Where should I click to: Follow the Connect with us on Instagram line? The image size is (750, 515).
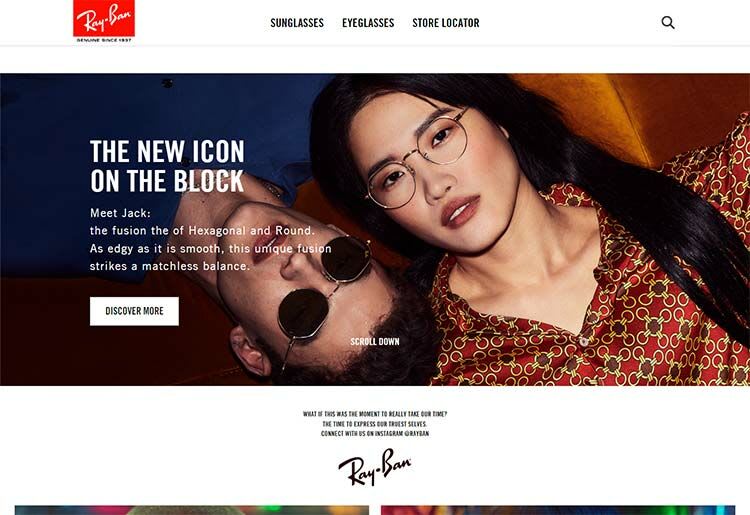(375, 434)
